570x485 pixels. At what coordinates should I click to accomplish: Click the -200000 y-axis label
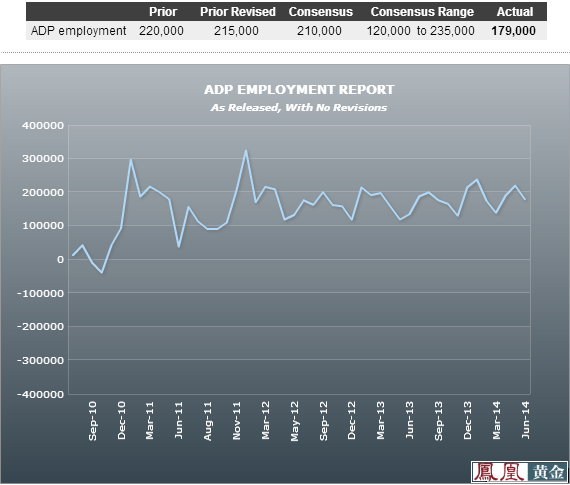click(40, 327)
